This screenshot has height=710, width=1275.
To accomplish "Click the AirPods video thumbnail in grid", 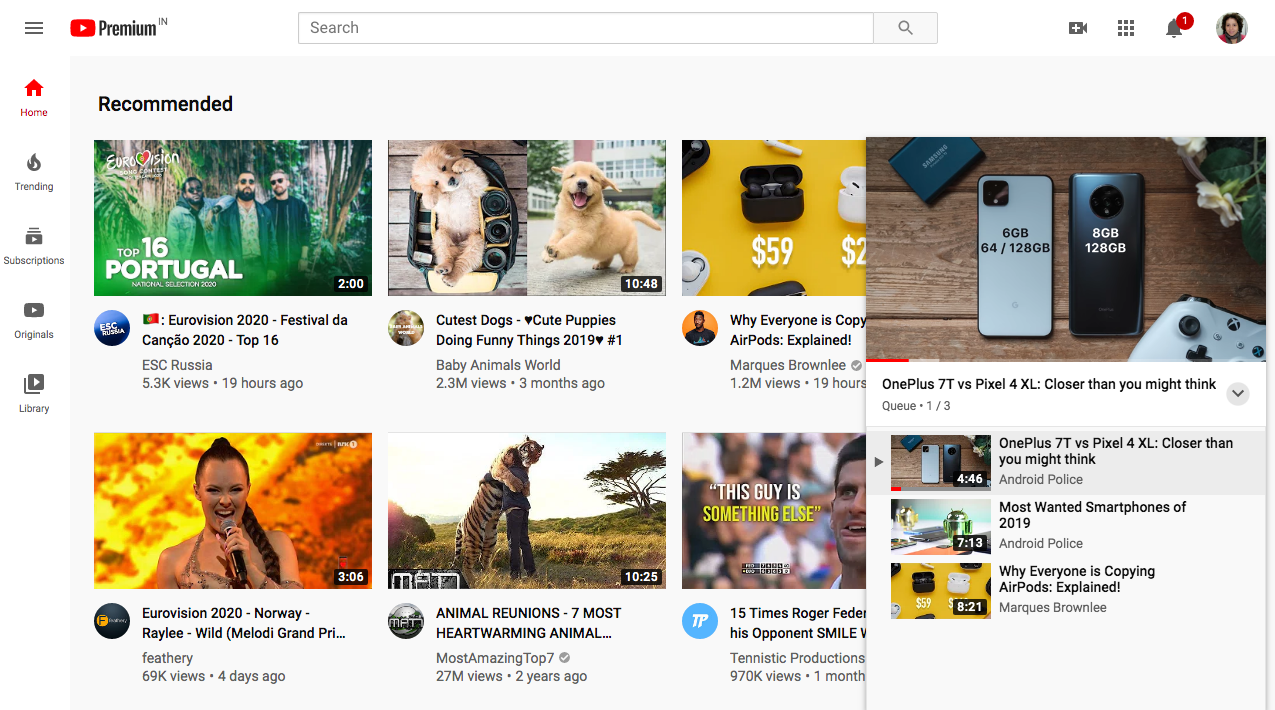I will [774, 218].
